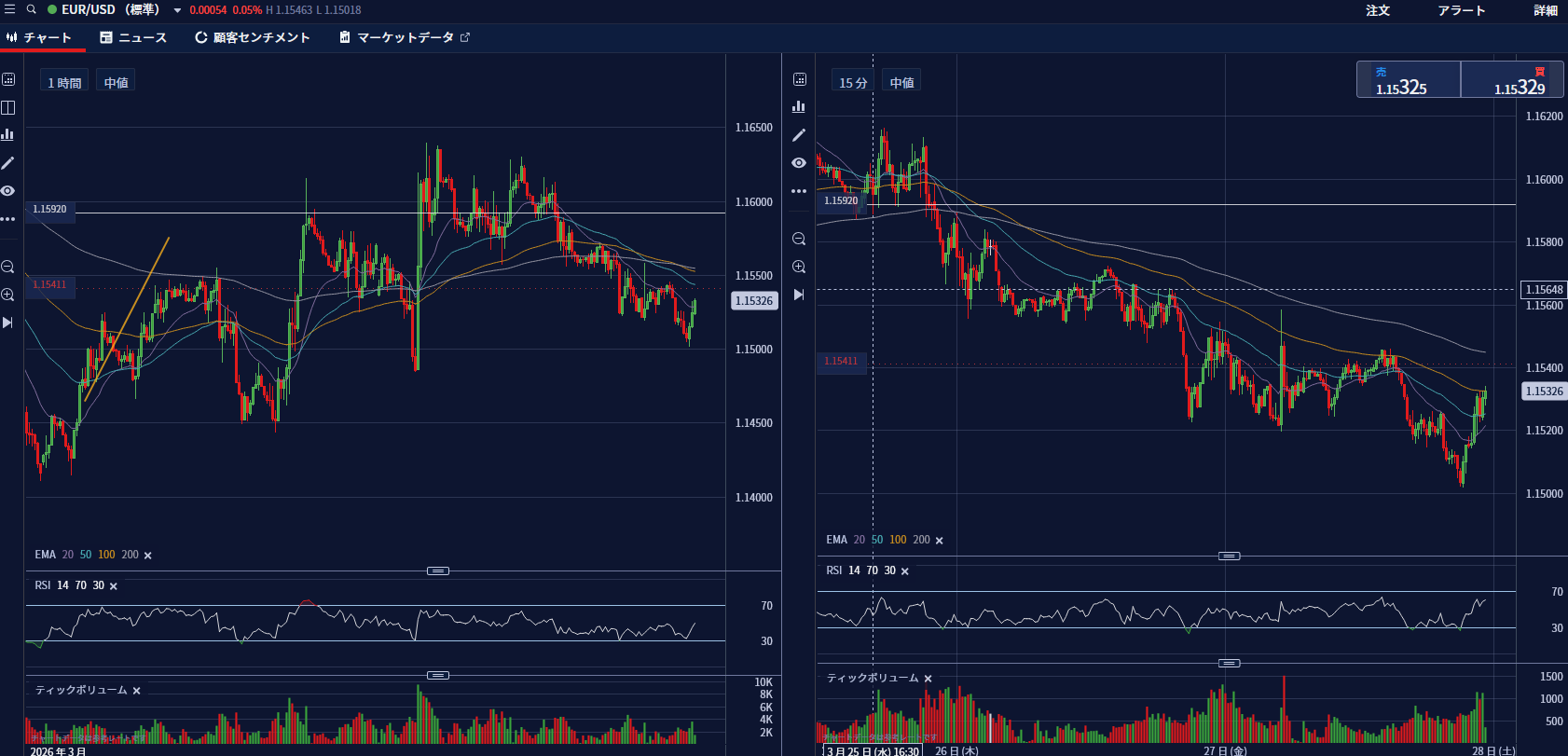Click the buy price 1.15329 button

coord(1512,80)
